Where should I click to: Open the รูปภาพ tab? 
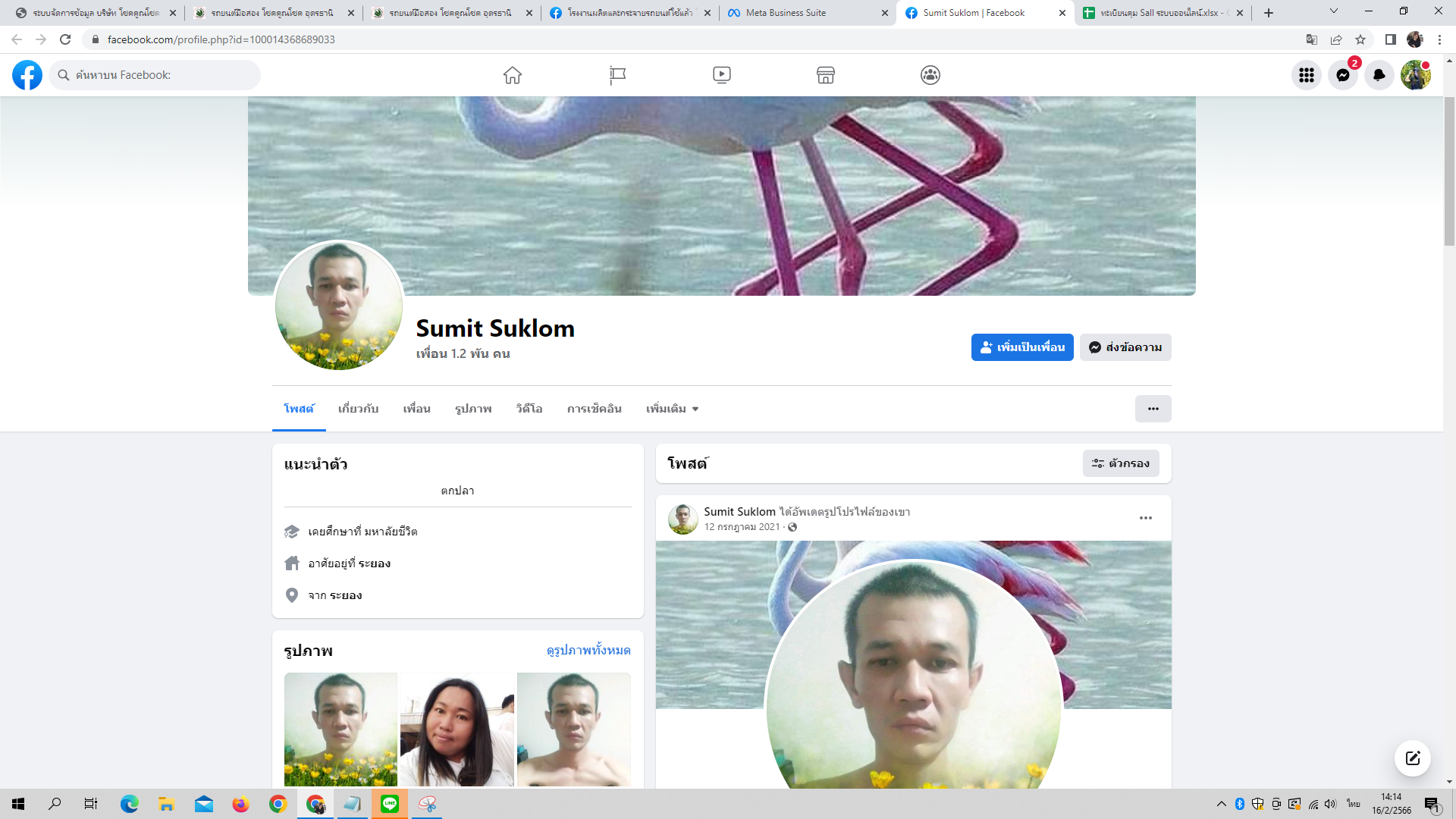pyautogui.click(x=473, y=409)
